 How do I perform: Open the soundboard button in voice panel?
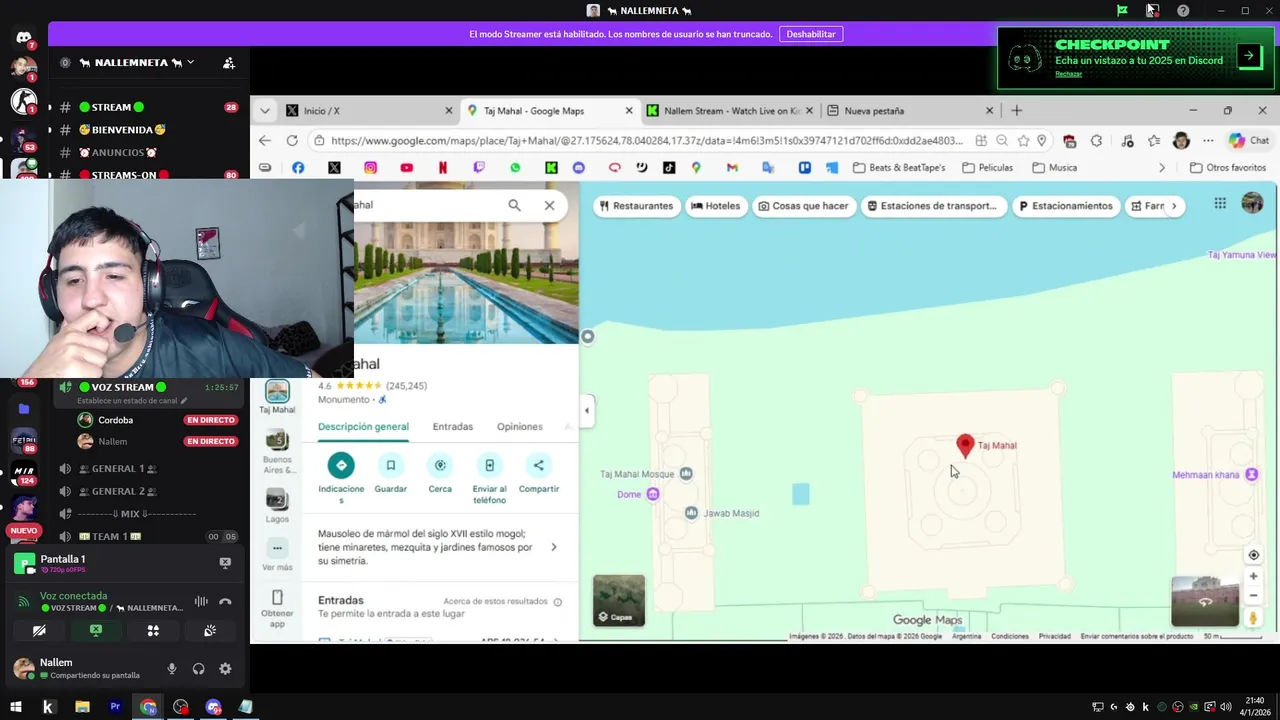[210, 631]
